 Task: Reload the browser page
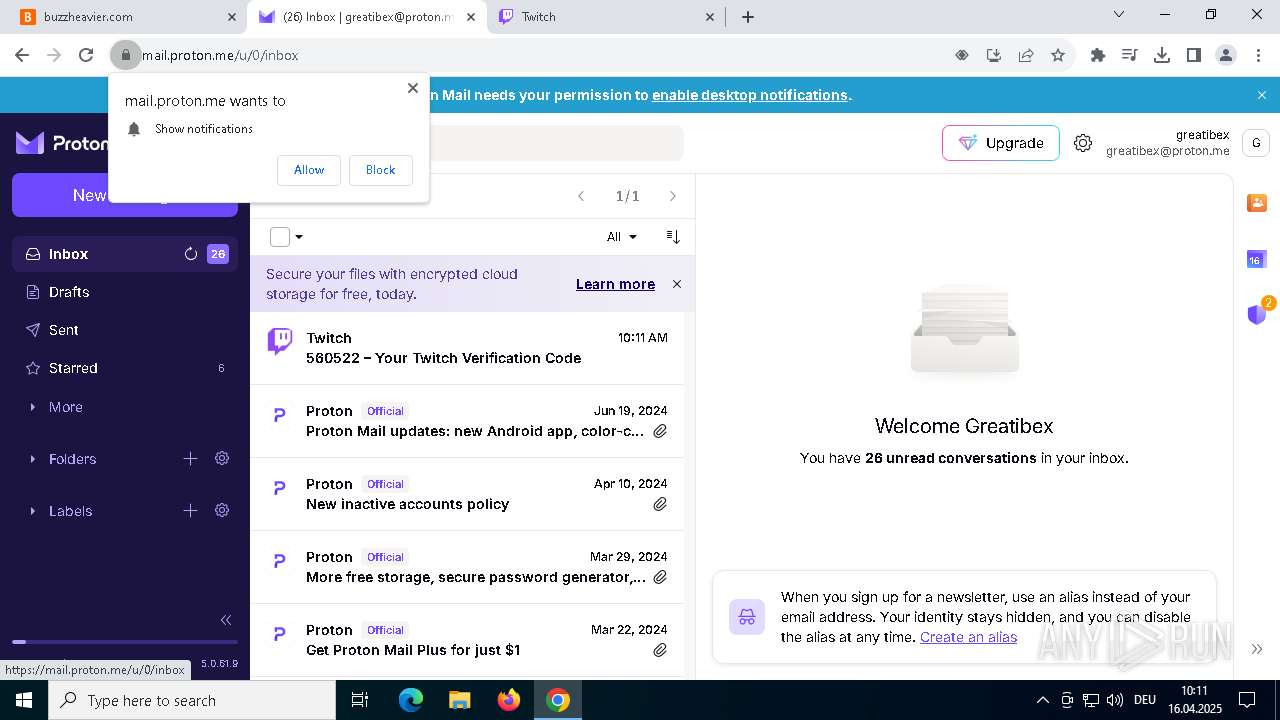(x=86, y=55)
